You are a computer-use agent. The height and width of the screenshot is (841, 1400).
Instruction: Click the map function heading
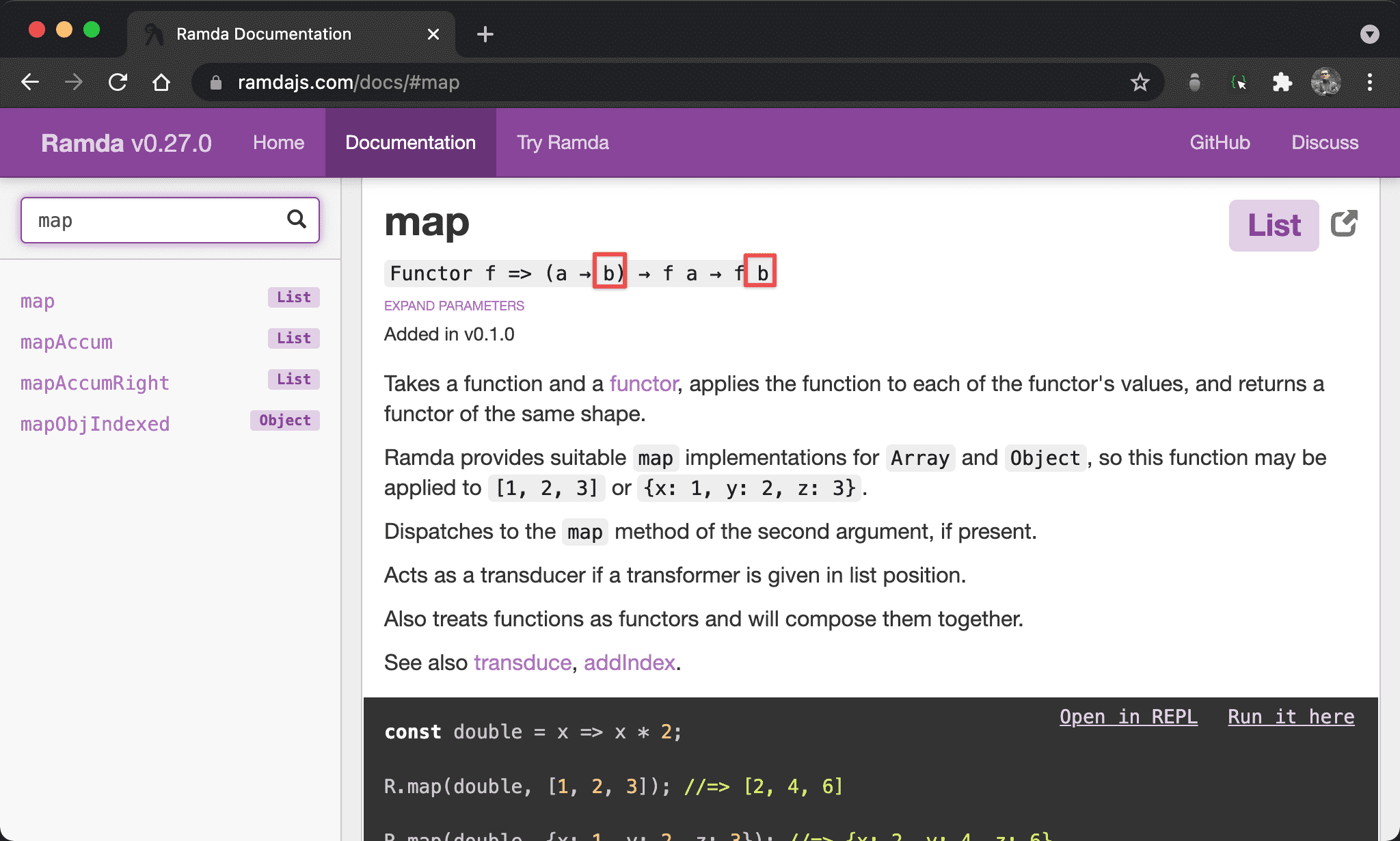tap(427, 222)
